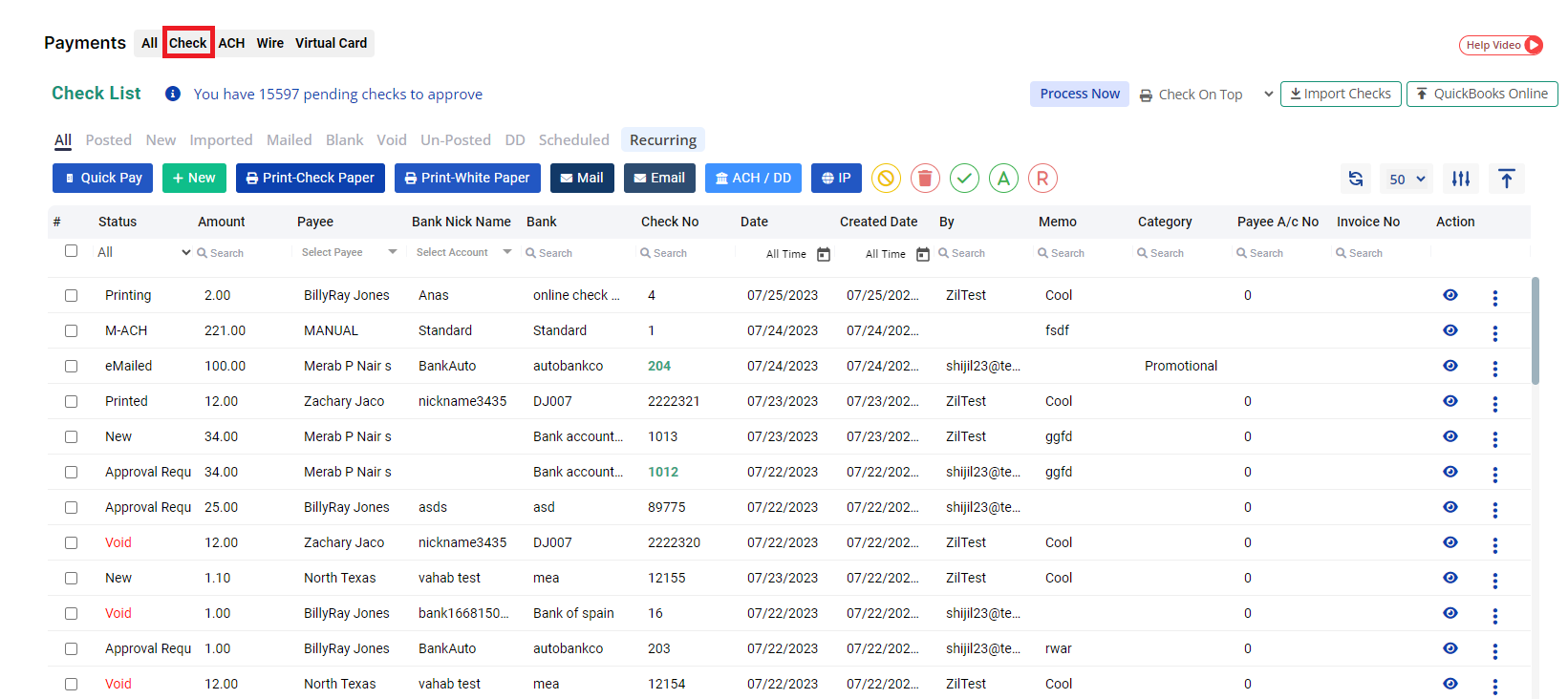1568x699 pixels.
Task: Click the Help Video play icon
Action: click(x=1533, y=45)
